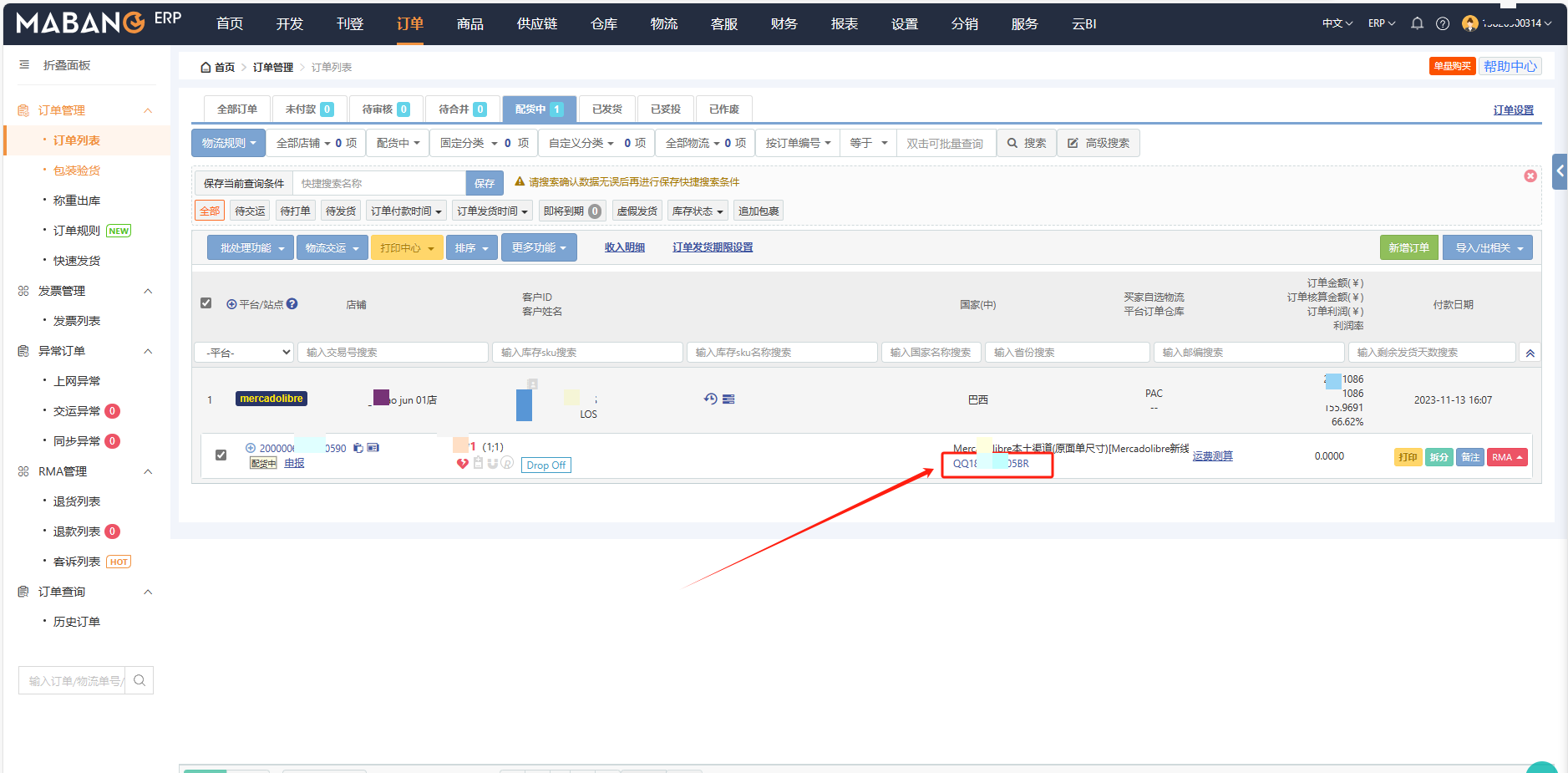1568x773 pixels.
Task: Click the fold panel hamburger icon
Action: 24,65
